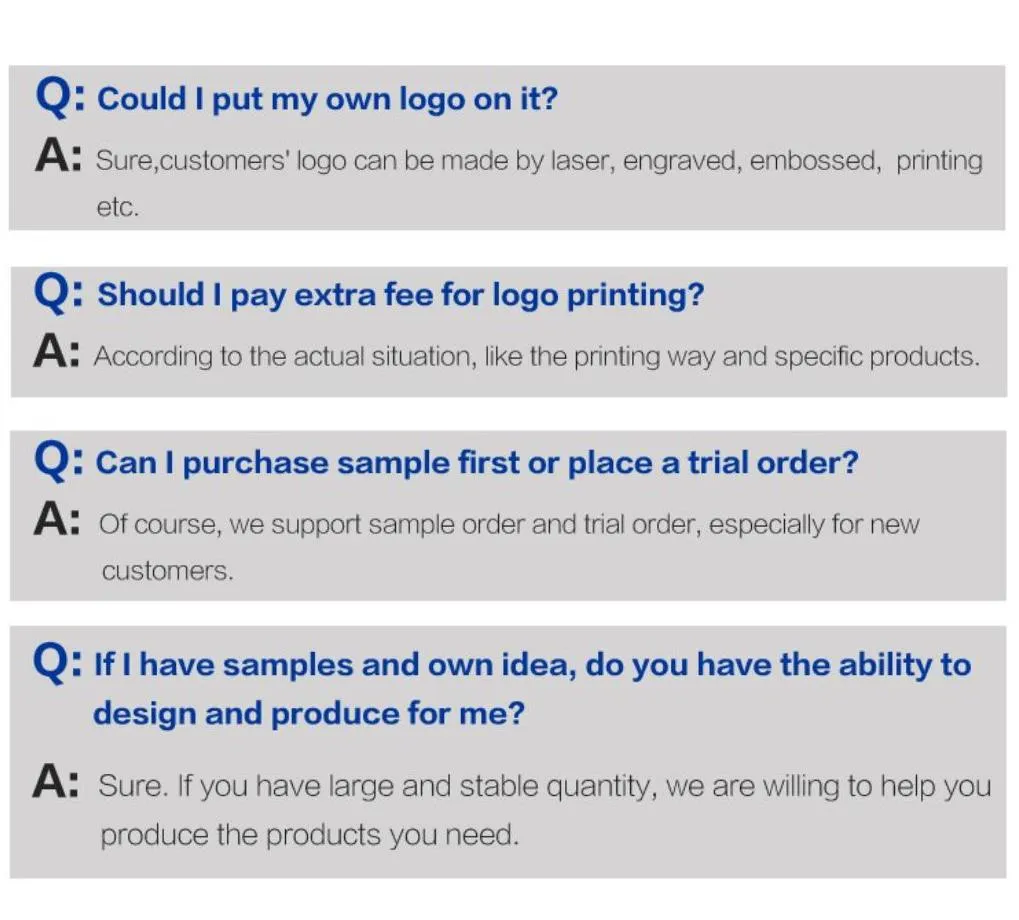The width and height of the screenshot is (1019, 920).
Task: Click the A marker beside 'Of course, we support'
Action: [x=55, y=521]
